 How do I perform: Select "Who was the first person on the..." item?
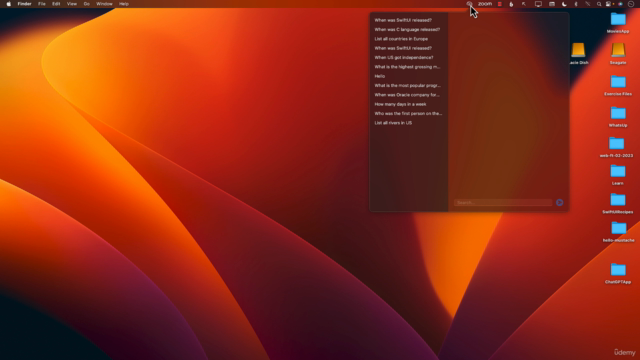tap(407, 113)
